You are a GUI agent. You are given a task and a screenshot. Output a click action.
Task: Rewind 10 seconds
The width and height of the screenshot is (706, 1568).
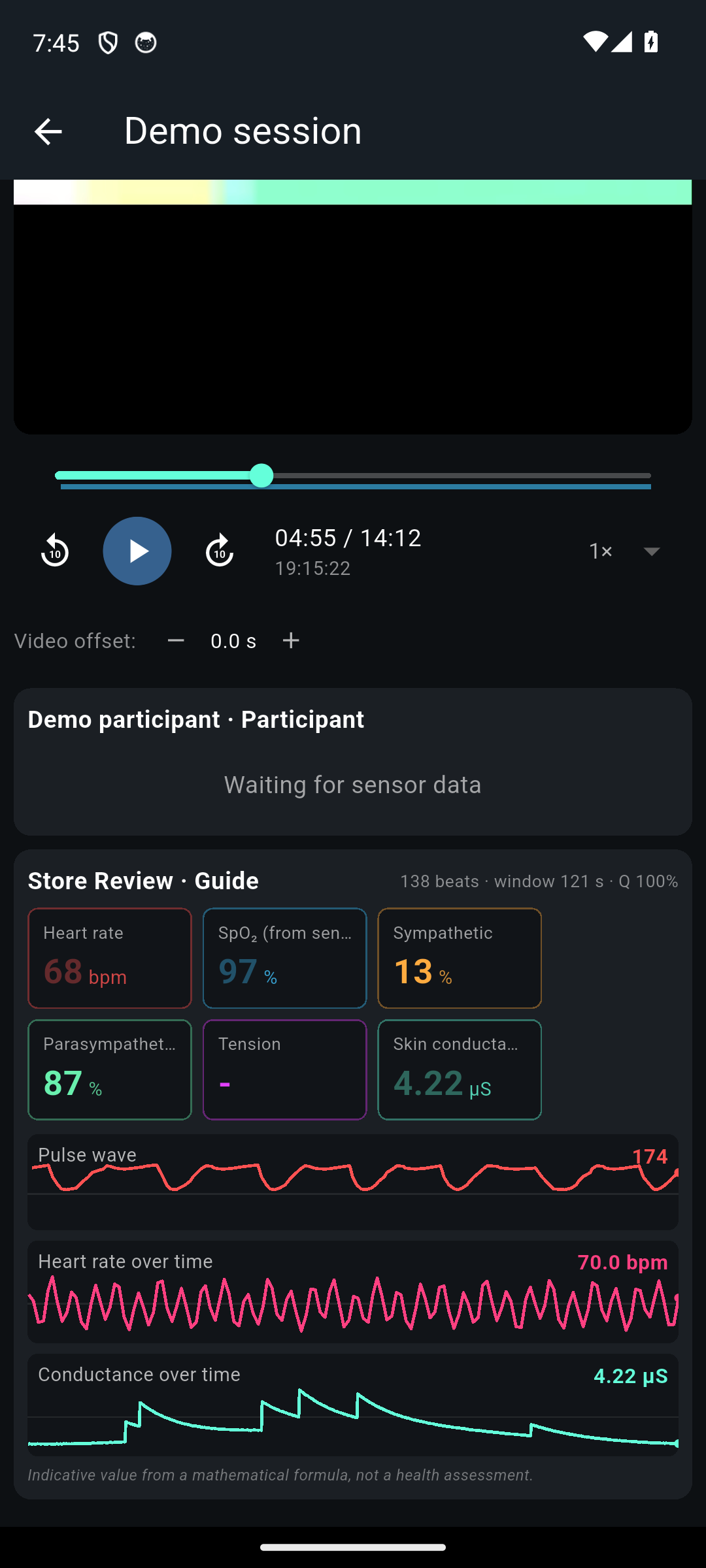pyautogui.click(x=55, y=551)
